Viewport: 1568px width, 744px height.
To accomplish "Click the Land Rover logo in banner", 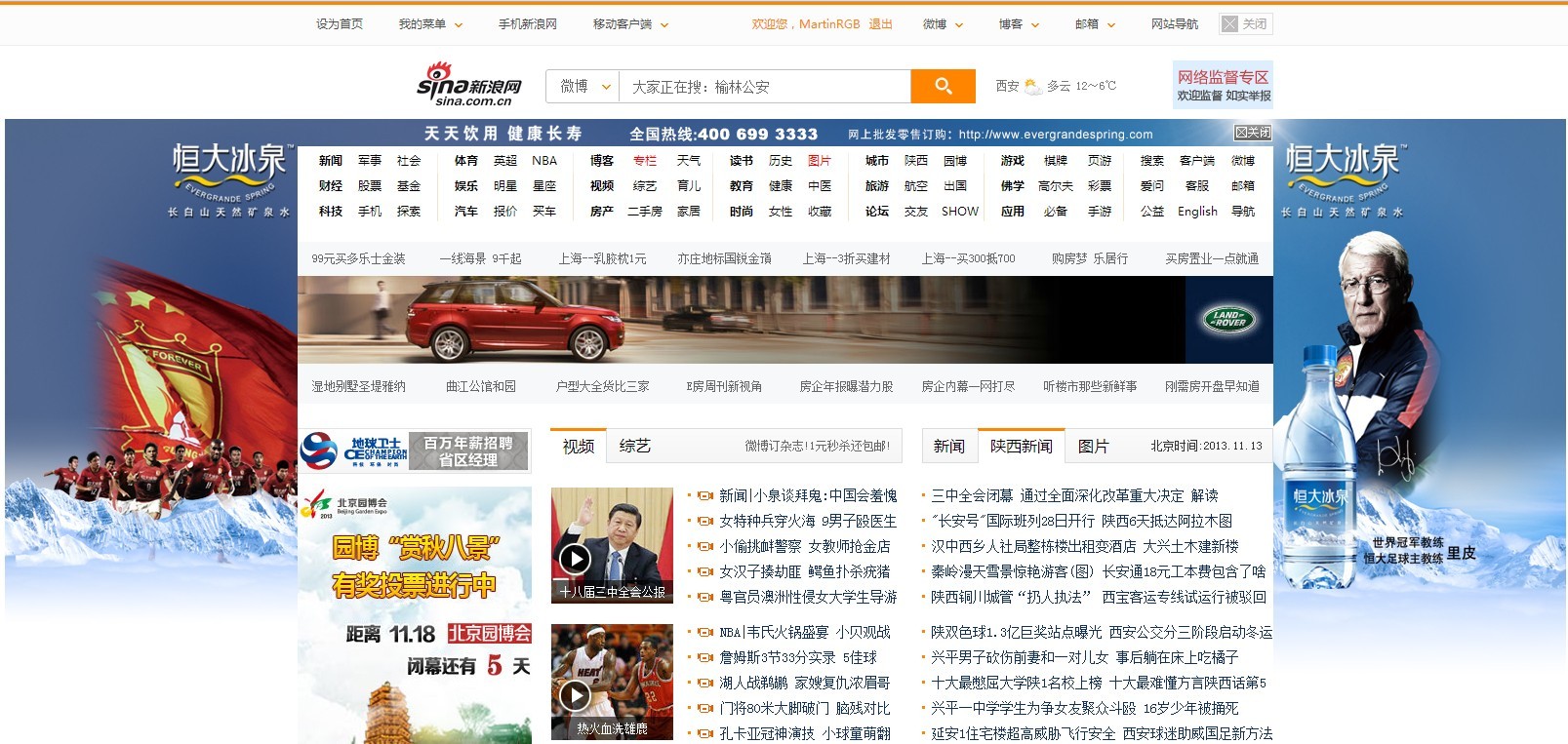I will (1228, 319).
